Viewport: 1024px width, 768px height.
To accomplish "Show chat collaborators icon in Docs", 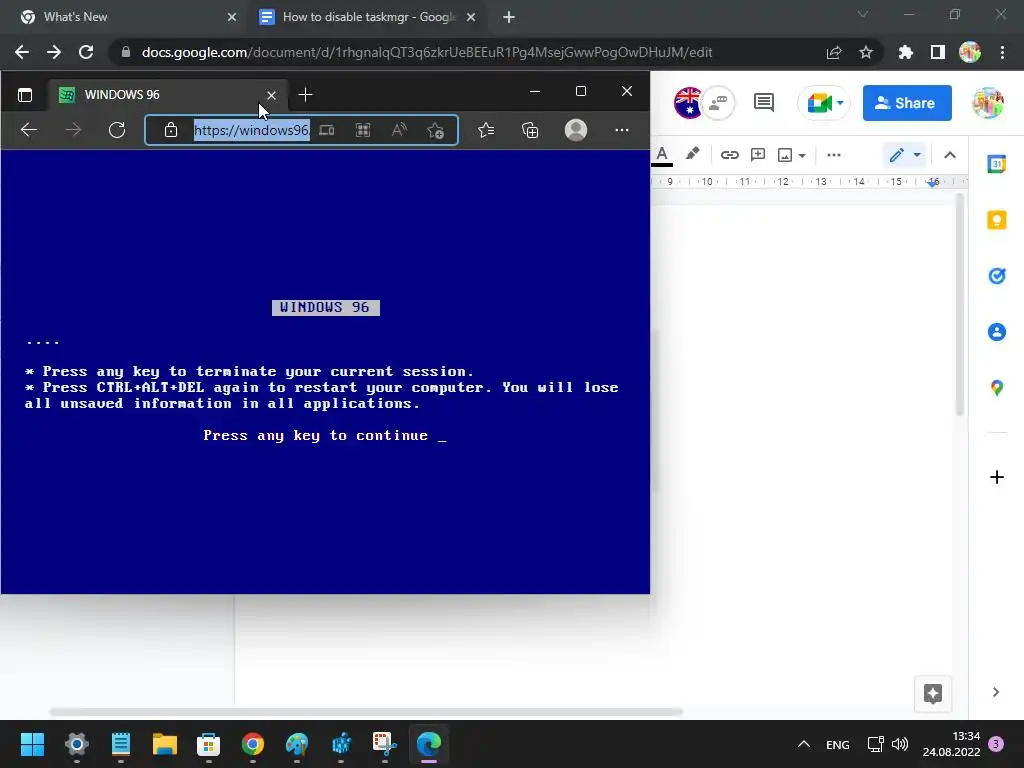I will click(x=718, y=103).
